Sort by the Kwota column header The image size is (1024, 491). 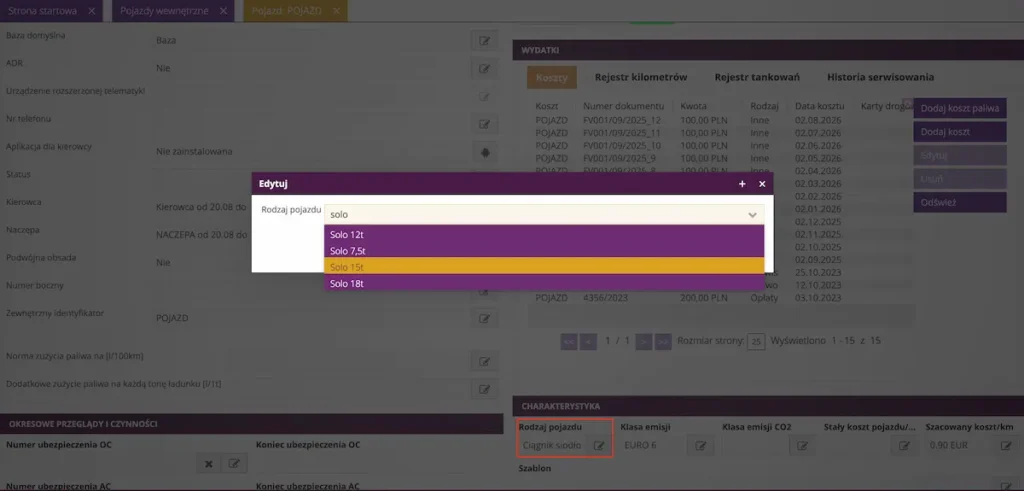pyautogui.click(x=694, y=106)
